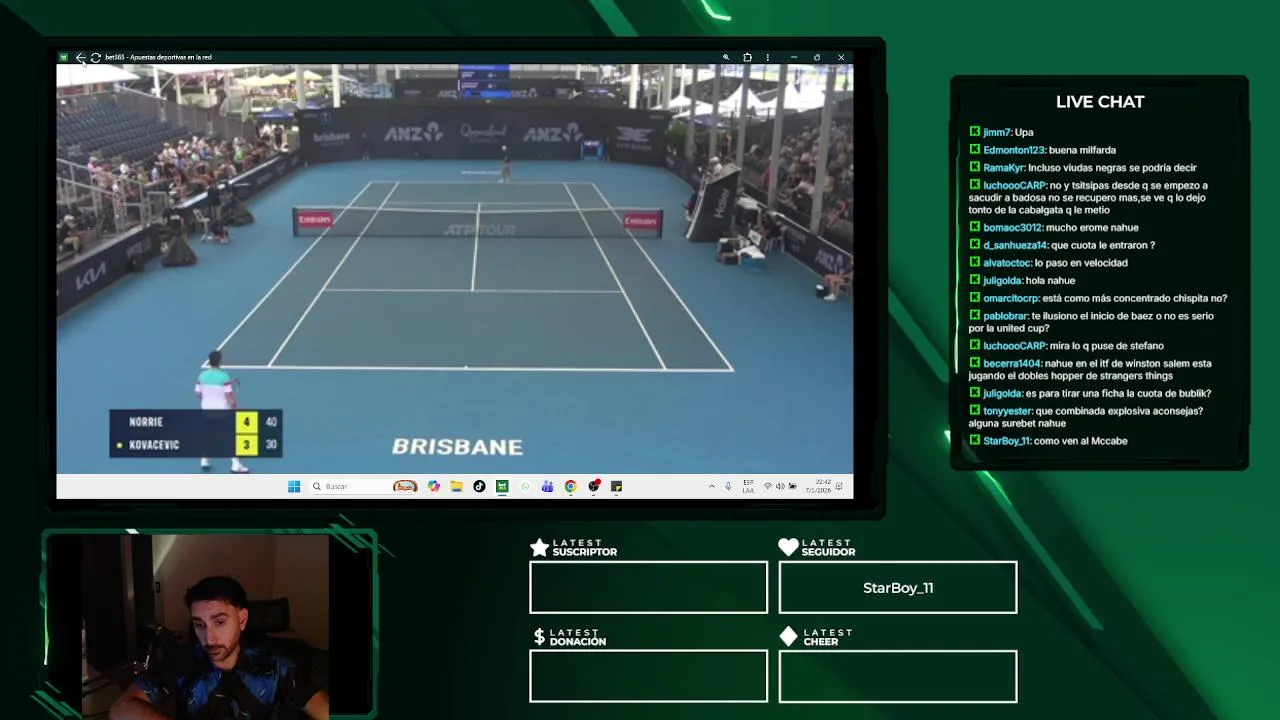Open the Sticky Notes icon in the taskbar
This screenshot has width=1280, height=720.
tap(616, 486)
